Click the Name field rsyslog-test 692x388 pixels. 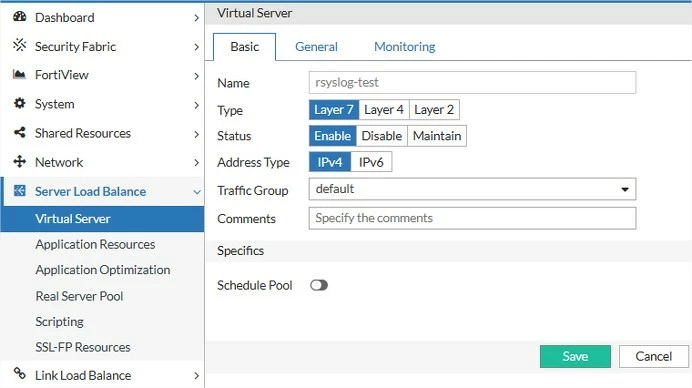coord(472,83)
